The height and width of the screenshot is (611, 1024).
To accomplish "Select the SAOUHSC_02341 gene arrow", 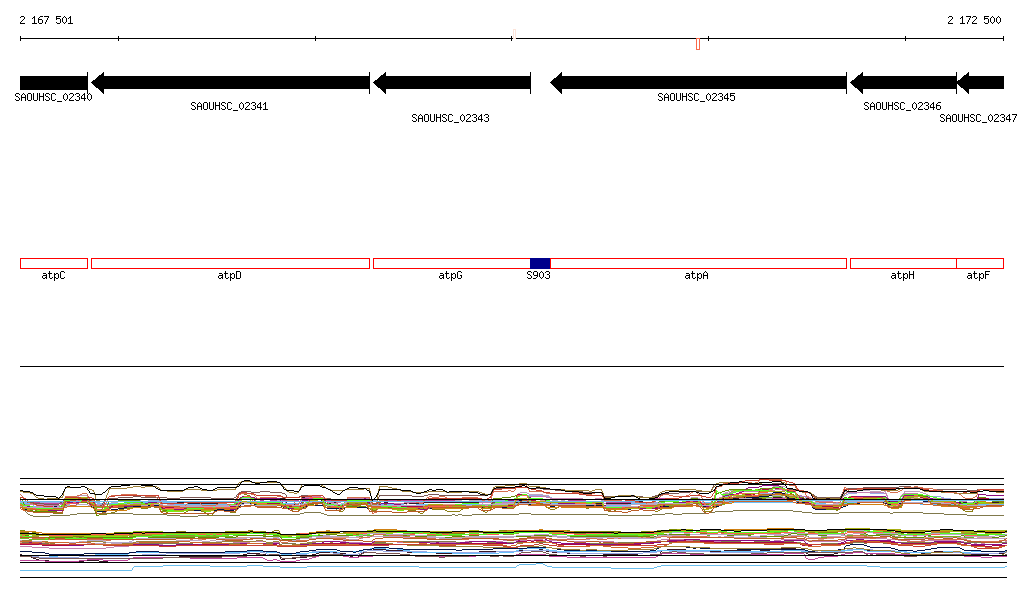I will pos(231,83).
